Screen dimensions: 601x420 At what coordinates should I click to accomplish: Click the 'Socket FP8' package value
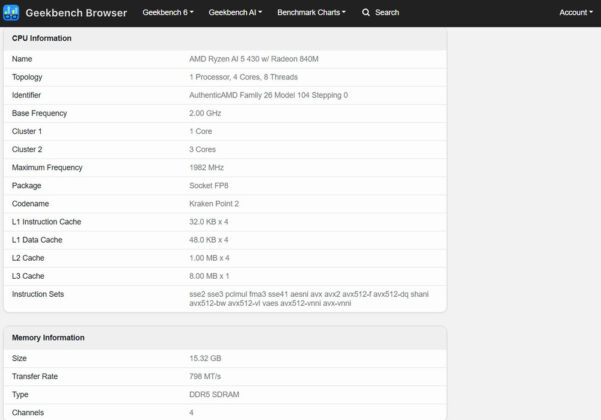209,185
